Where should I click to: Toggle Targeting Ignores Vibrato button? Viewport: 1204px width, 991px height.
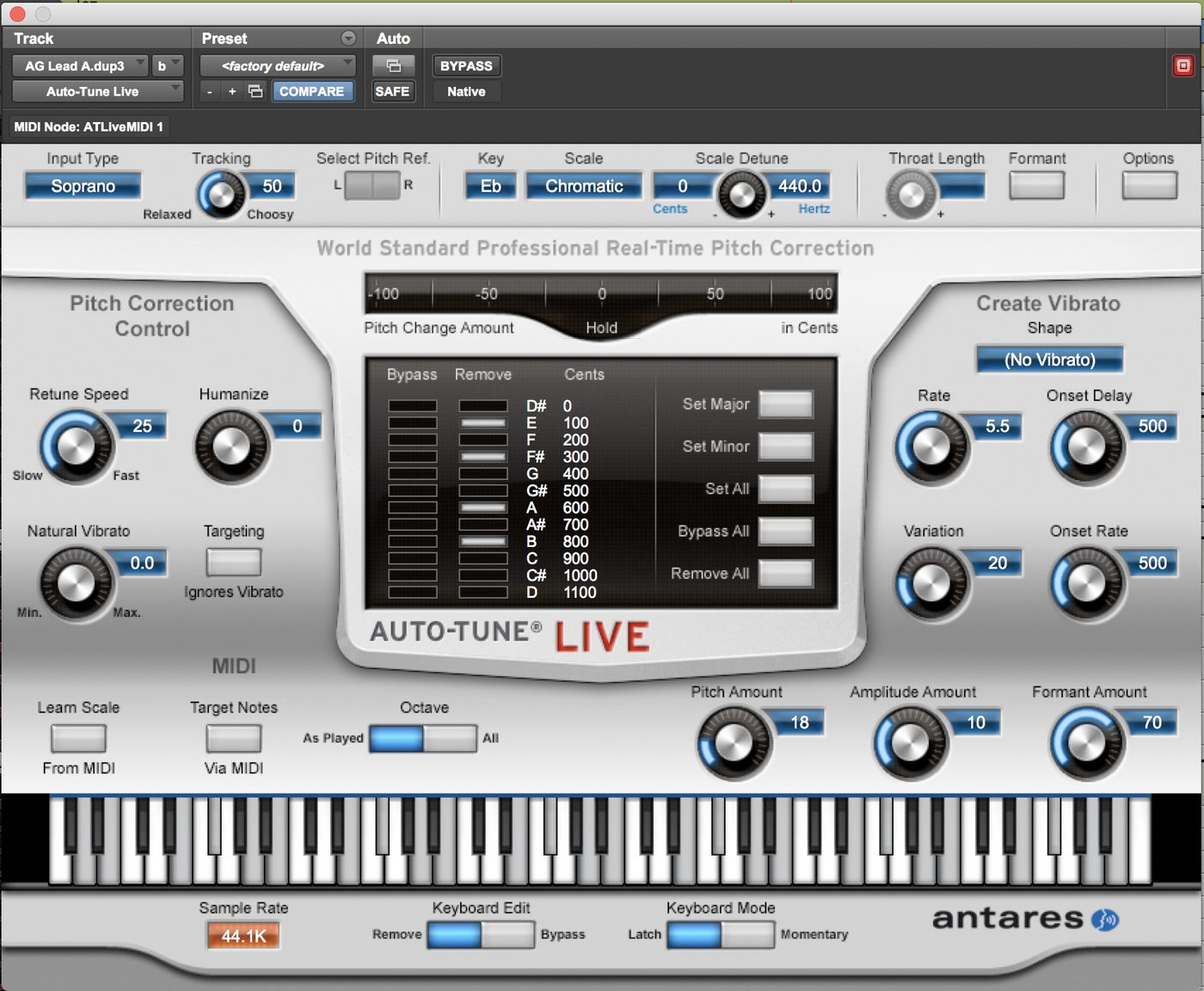(234, 562)
